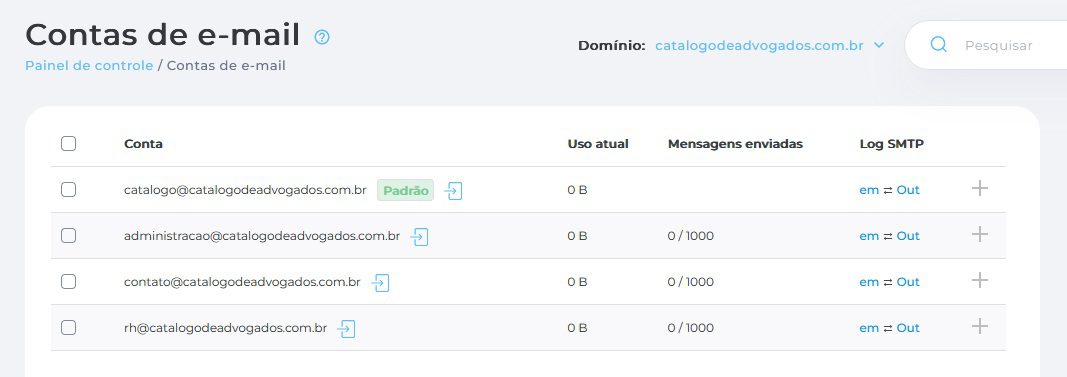Toggle the select-all checkbox in table header

coord(68,144)
